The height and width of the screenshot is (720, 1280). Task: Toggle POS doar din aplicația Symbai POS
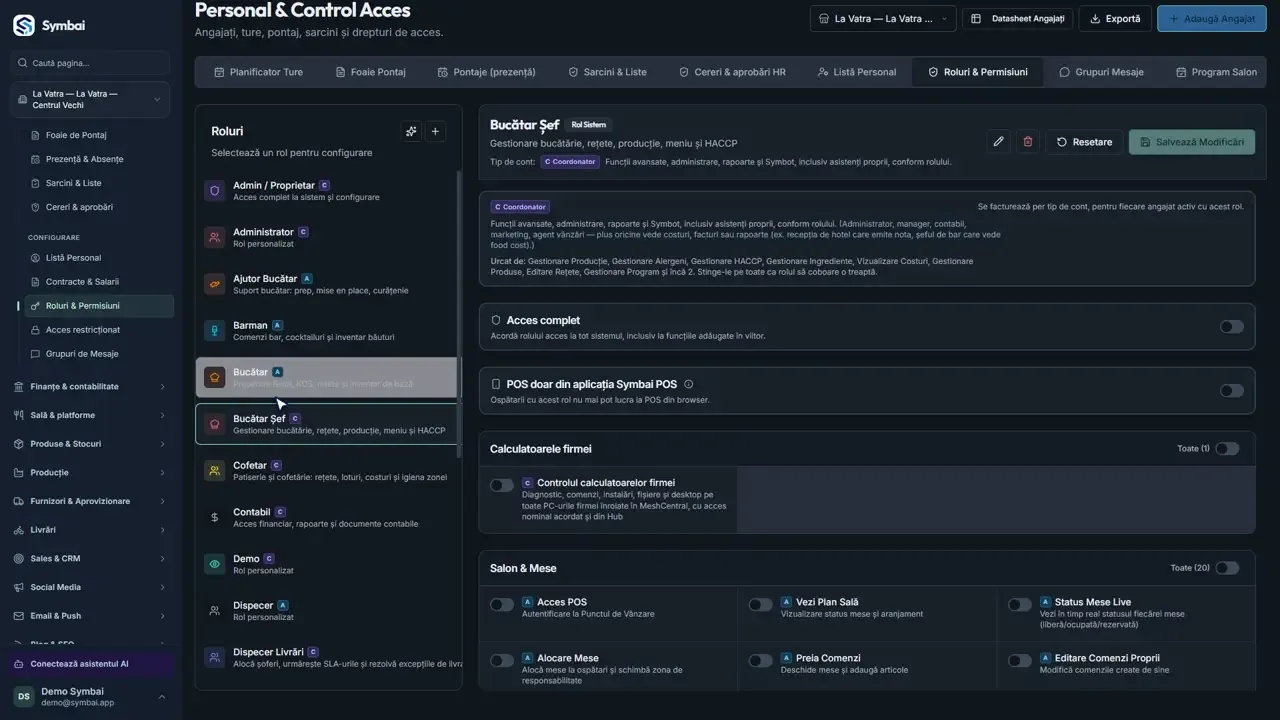point(1232,391)
